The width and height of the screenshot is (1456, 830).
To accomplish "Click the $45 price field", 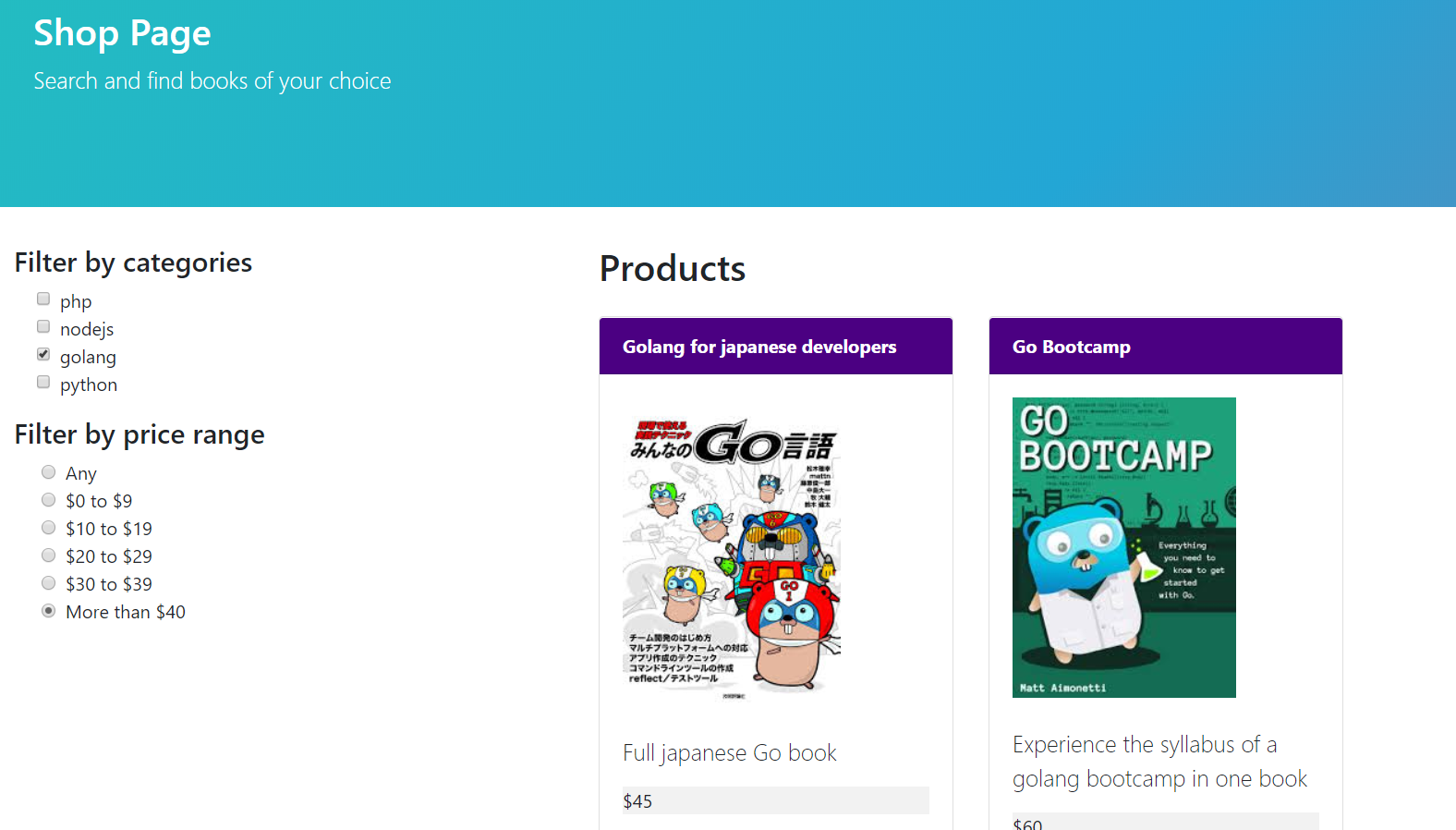I will [775, 800].
